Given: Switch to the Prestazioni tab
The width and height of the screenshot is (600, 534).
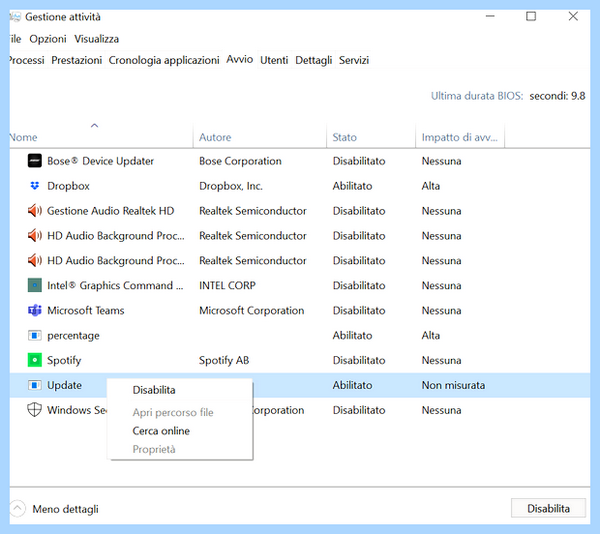Looking at the screenshot, I should 77,60.
